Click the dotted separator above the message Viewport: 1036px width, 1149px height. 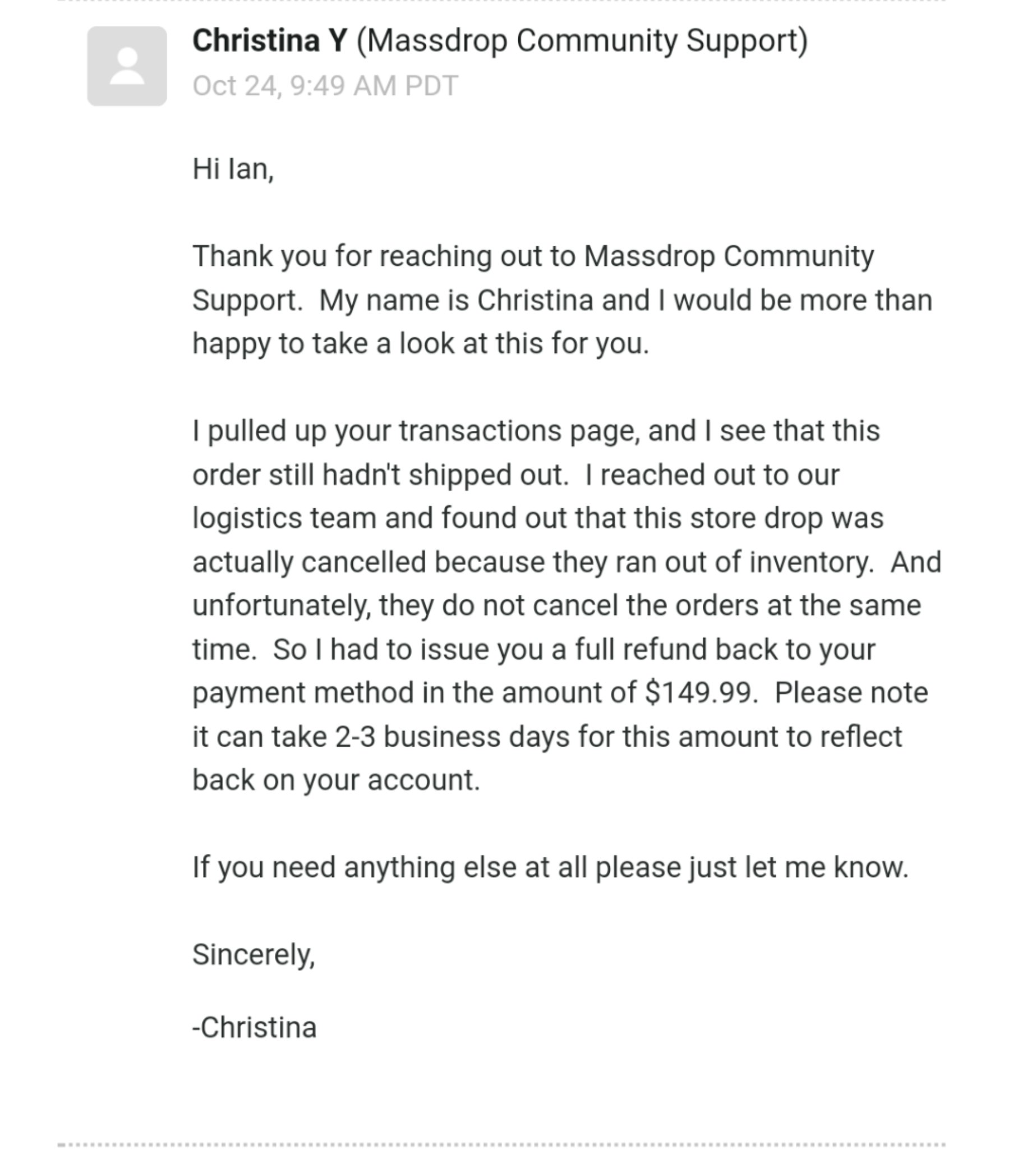click(x=501, y=2)
